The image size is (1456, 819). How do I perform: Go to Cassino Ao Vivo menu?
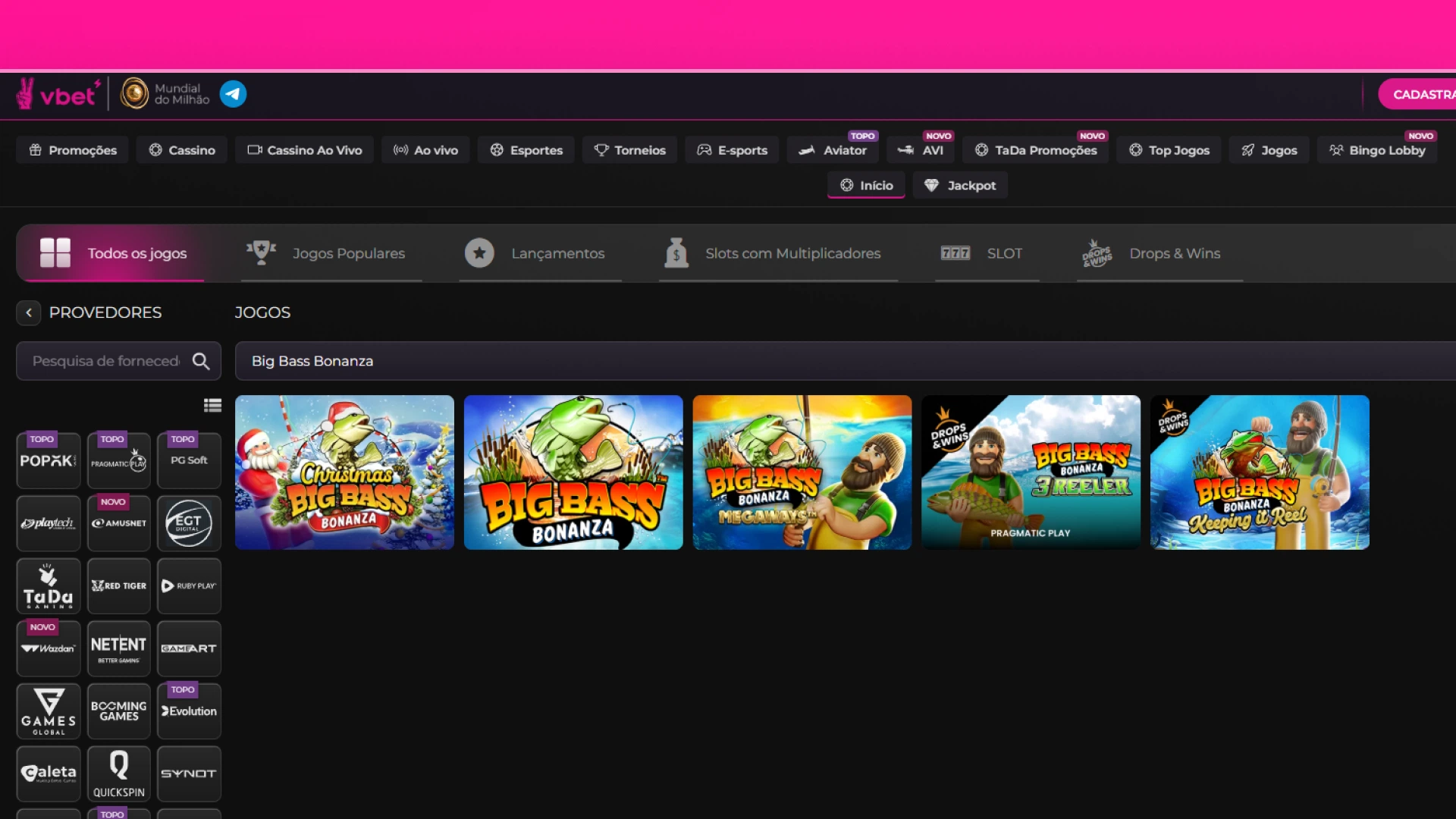(306, 150)
